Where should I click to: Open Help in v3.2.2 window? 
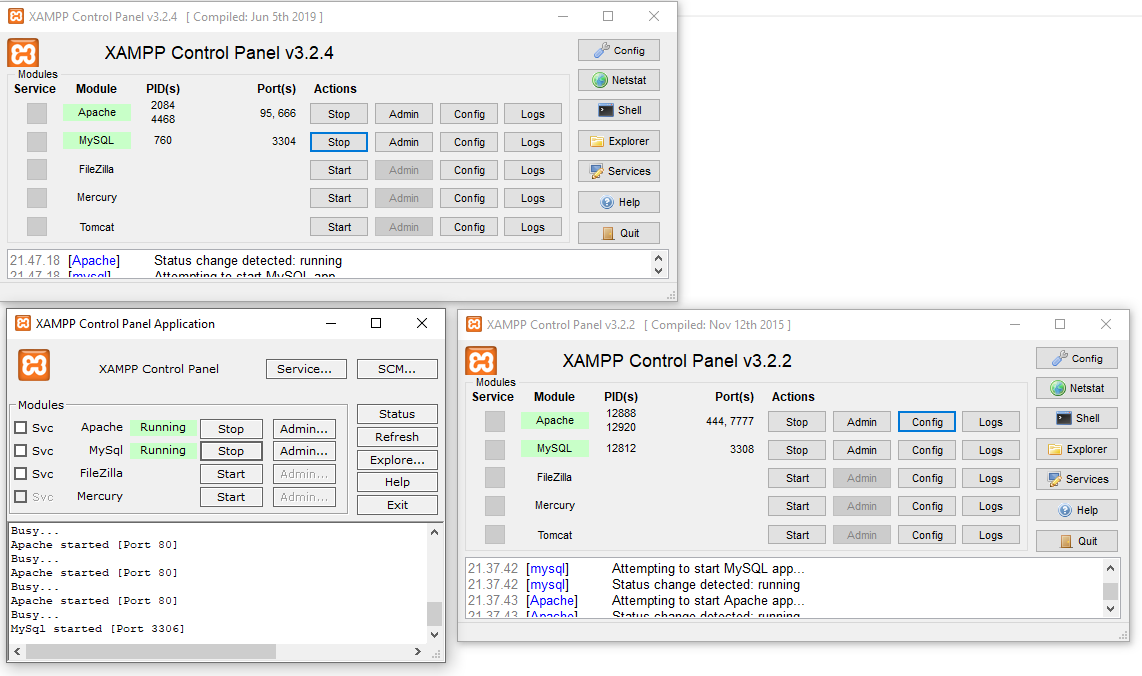coord(1077,511)
